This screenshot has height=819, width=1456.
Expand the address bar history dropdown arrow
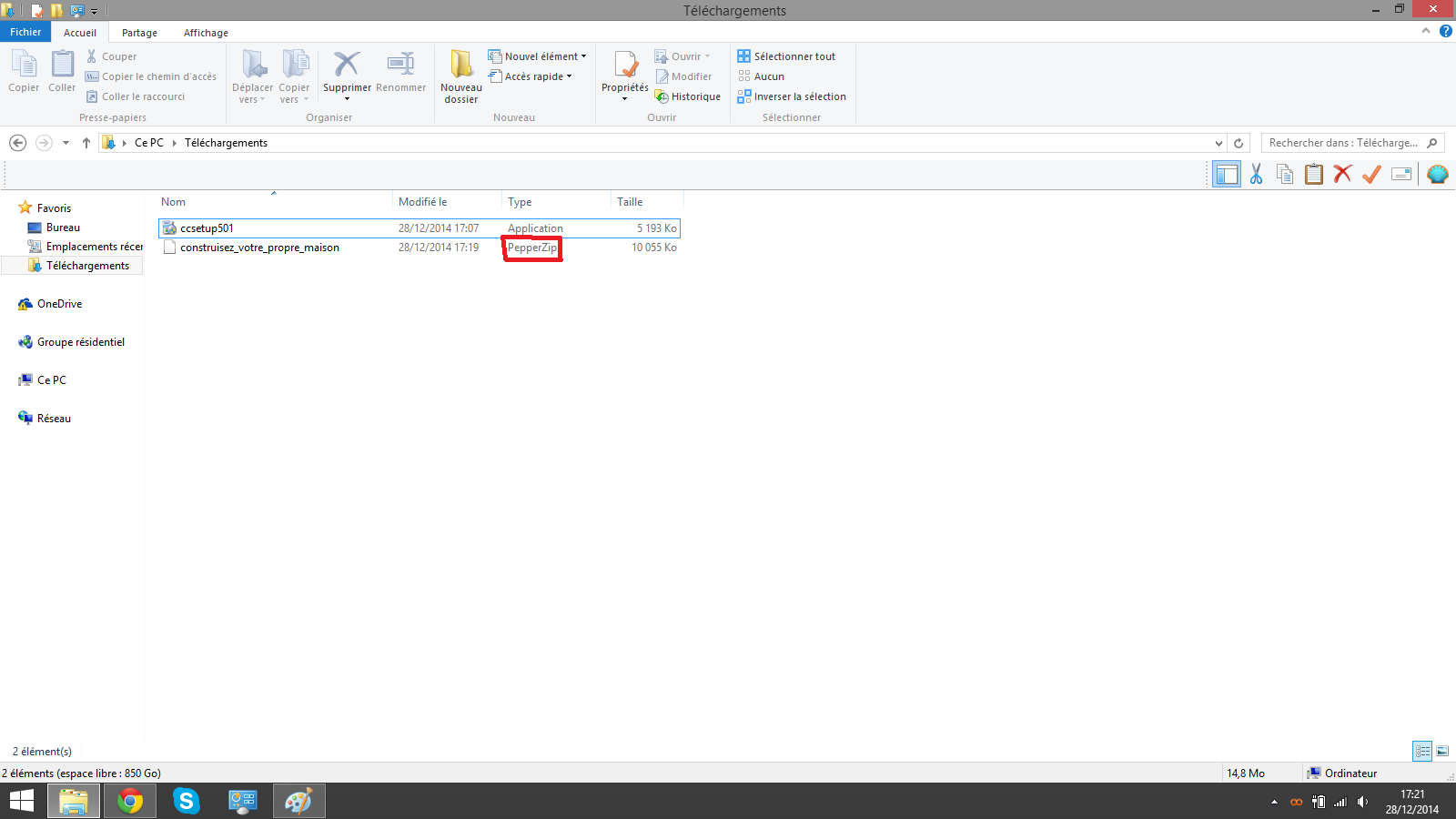1218,143
